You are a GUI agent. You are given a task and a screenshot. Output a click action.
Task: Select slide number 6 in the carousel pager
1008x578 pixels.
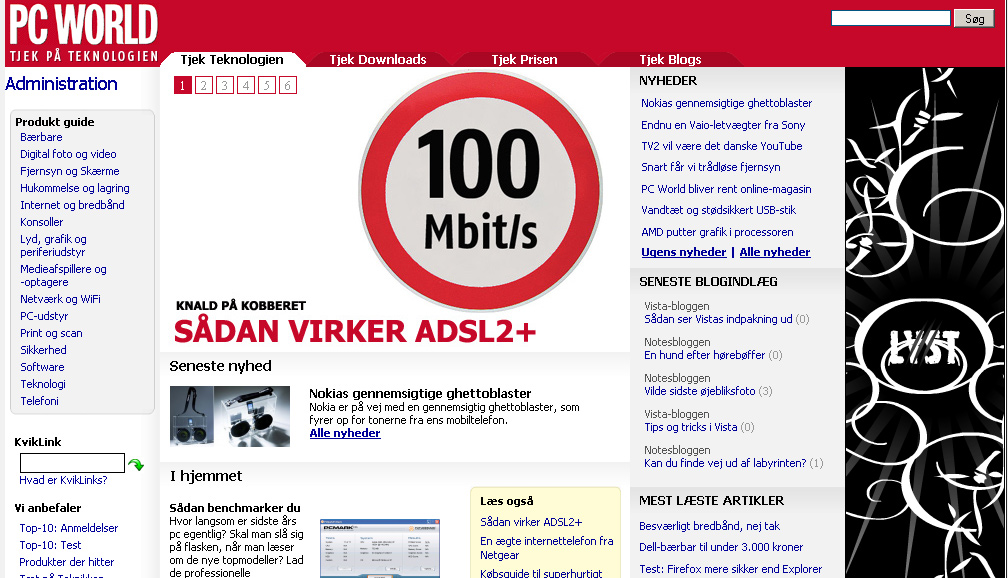(x=287, y=86)
